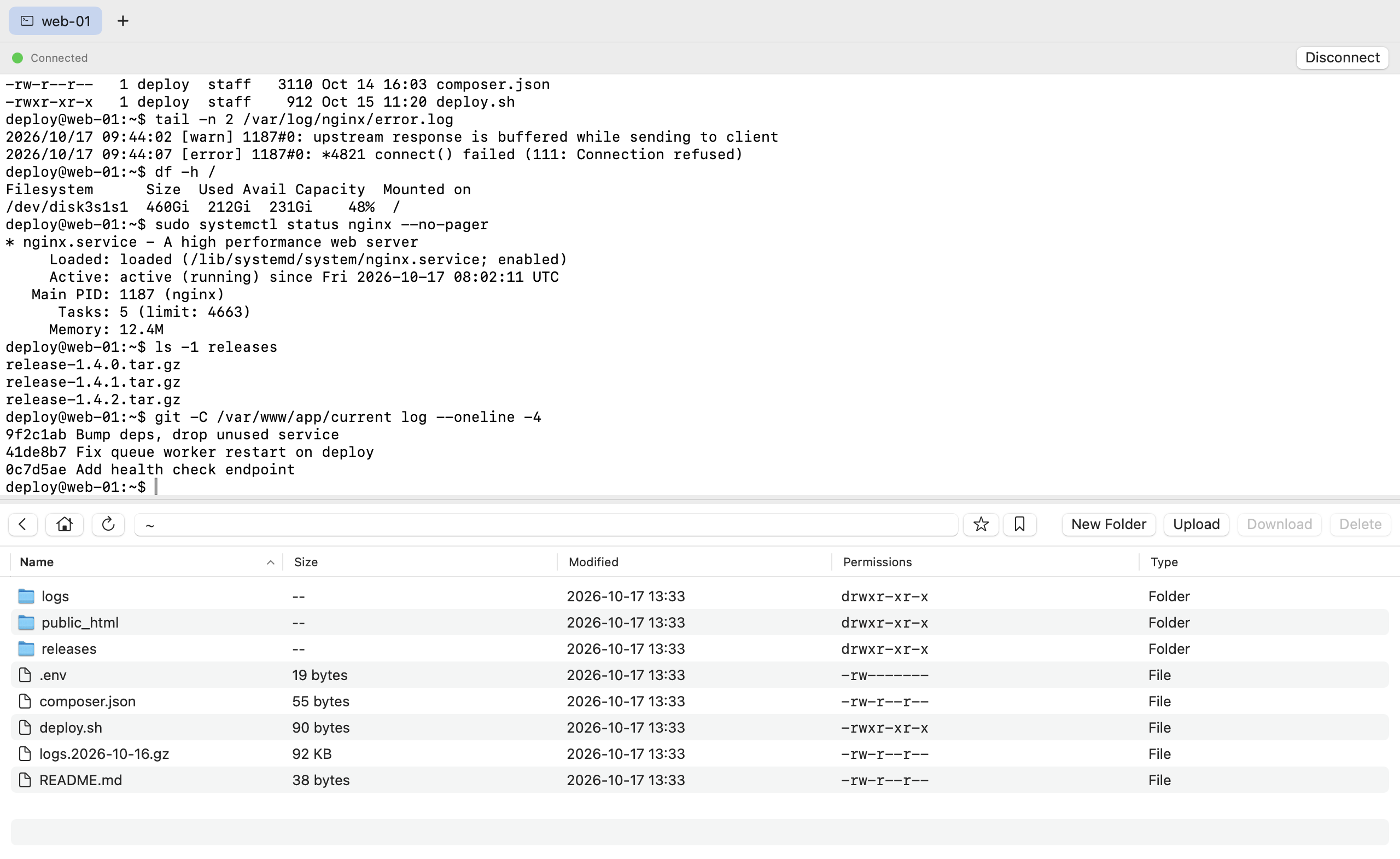Click '9f2c1ab Bump deps' commit line in terminal
Viewport: 1400px width, 859px height.
tap(172, 434)
